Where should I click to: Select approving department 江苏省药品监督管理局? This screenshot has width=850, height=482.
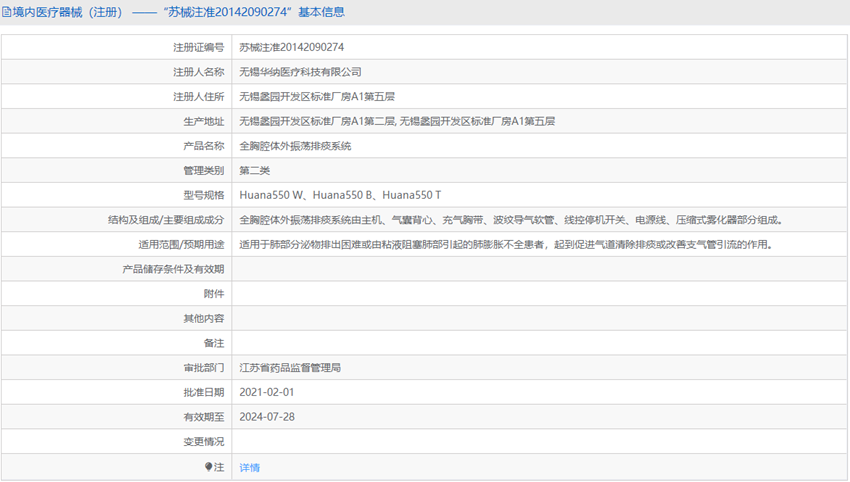[290, 368]
